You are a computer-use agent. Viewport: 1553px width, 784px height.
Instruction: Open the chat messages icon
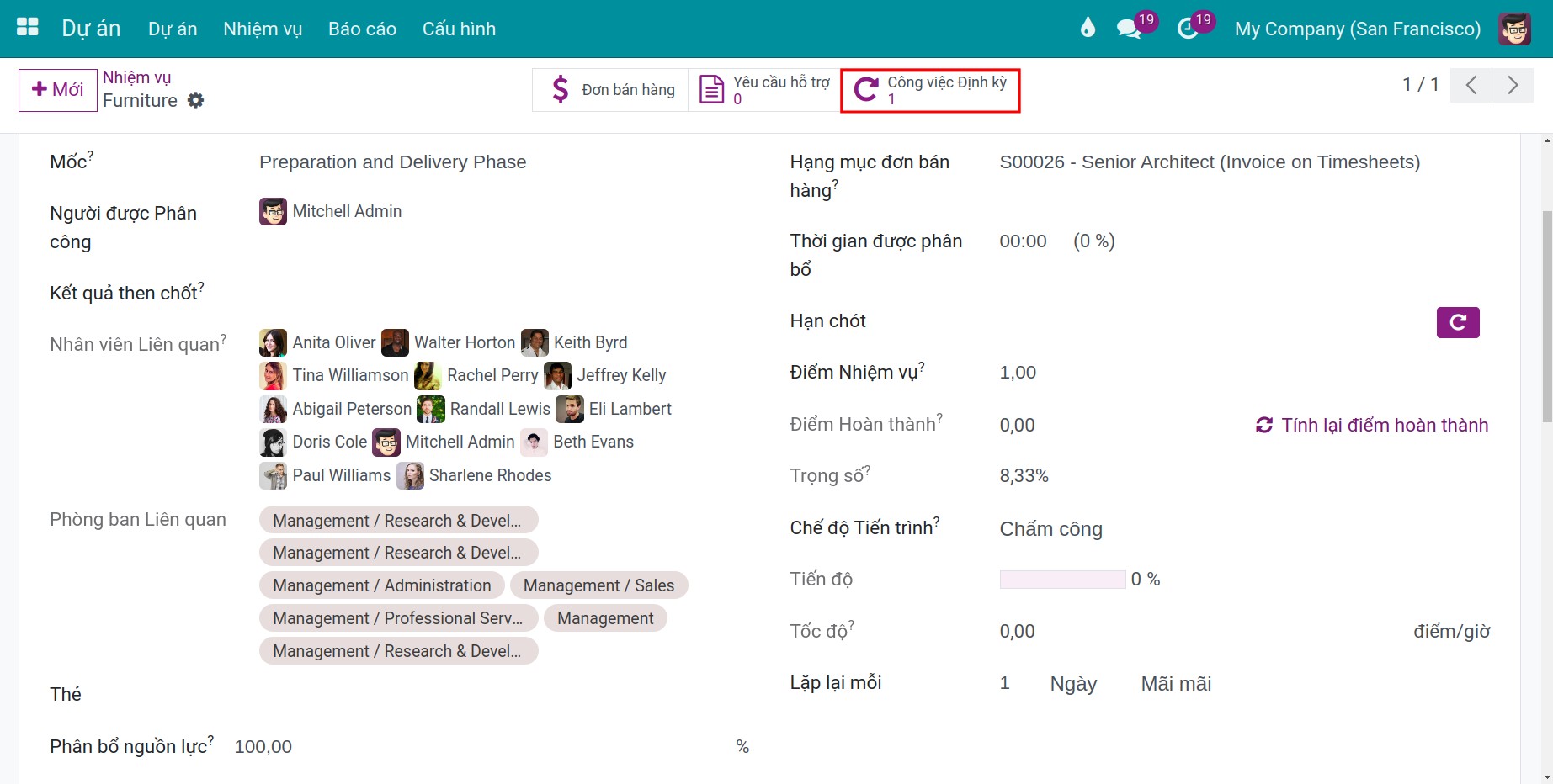click(x=1128, y=29)
